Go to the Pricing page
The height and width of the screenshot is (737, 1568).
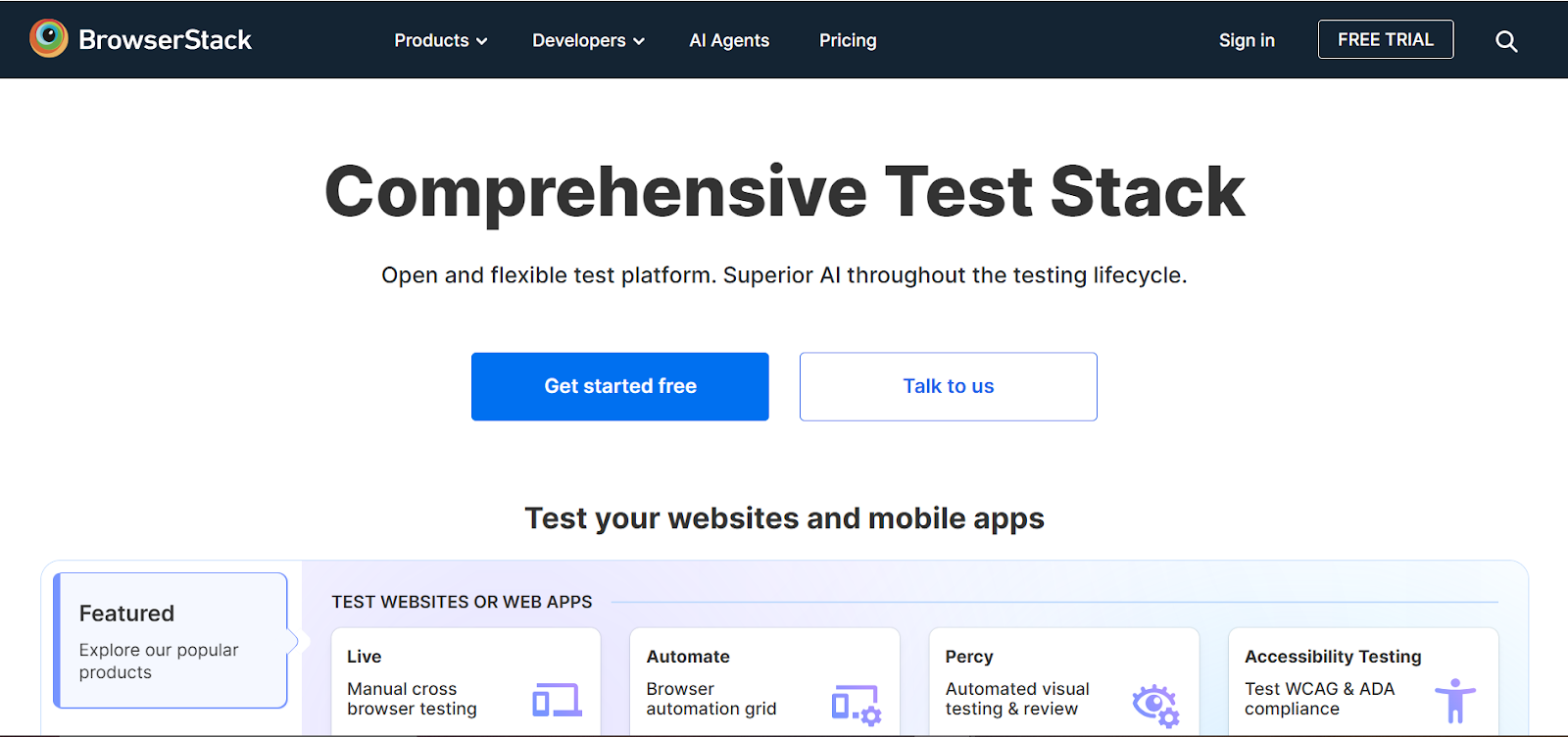click(x=848, y=40)
